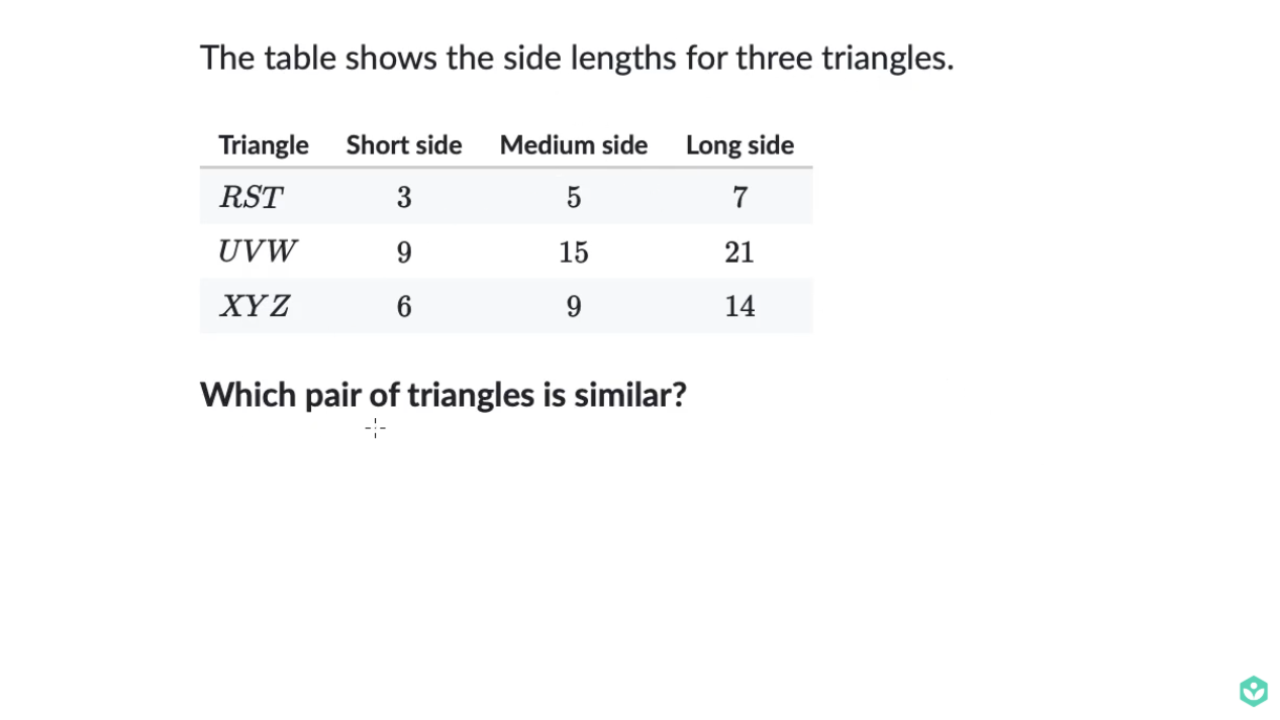Click the long side value 14
This screenshot has height=720, width=1280.
point(740,306)
